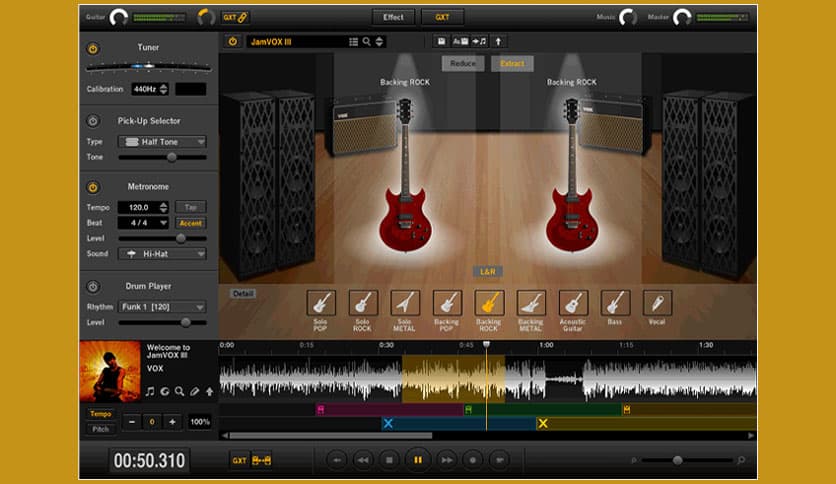Image resolution: width=836 pixels, height=484 pixels.
Task: Toggle the Pick-Up Selector power button
Action: [93, 121]
